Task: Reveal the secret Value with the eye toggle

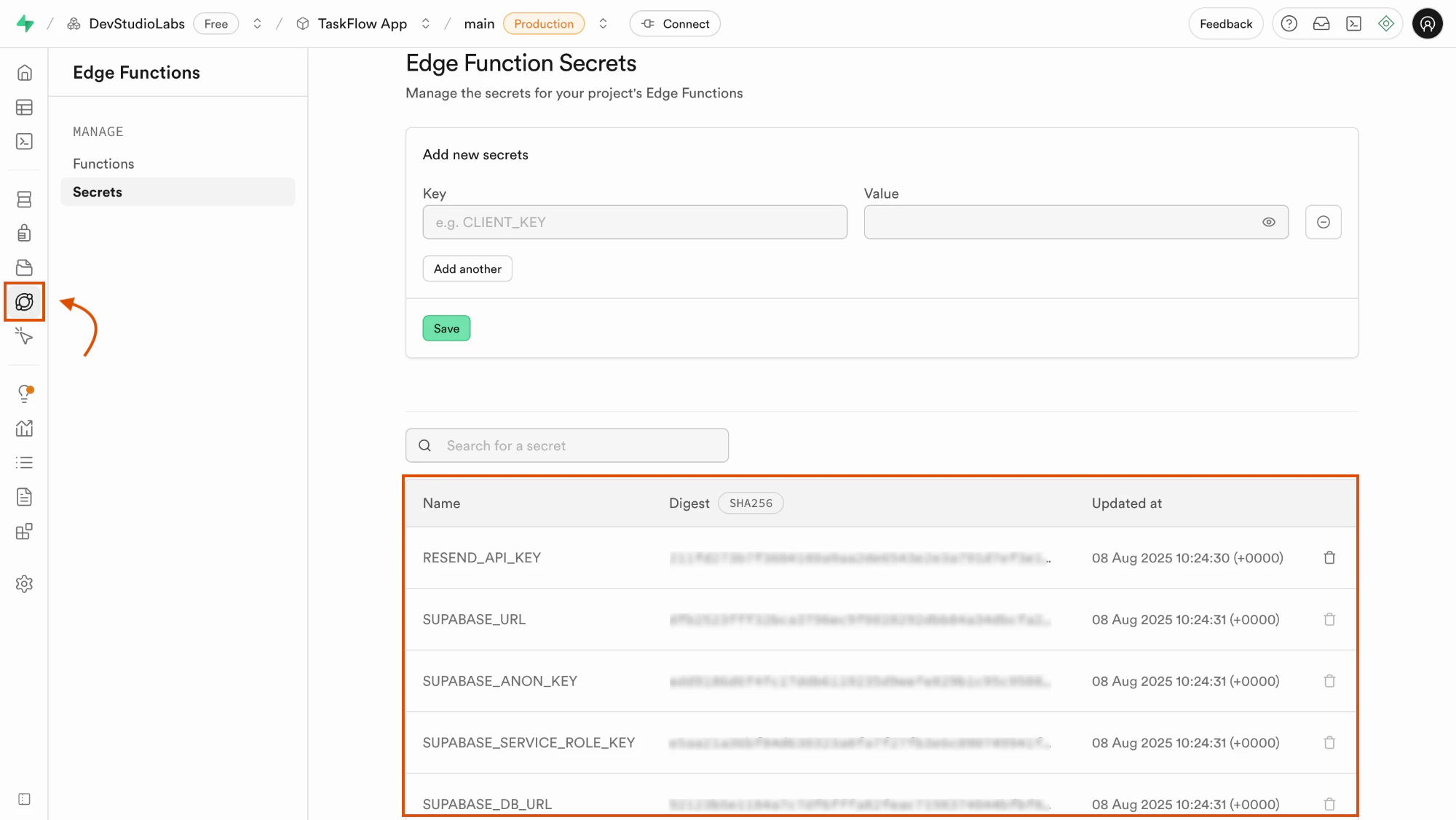Action: (1269, 222)
